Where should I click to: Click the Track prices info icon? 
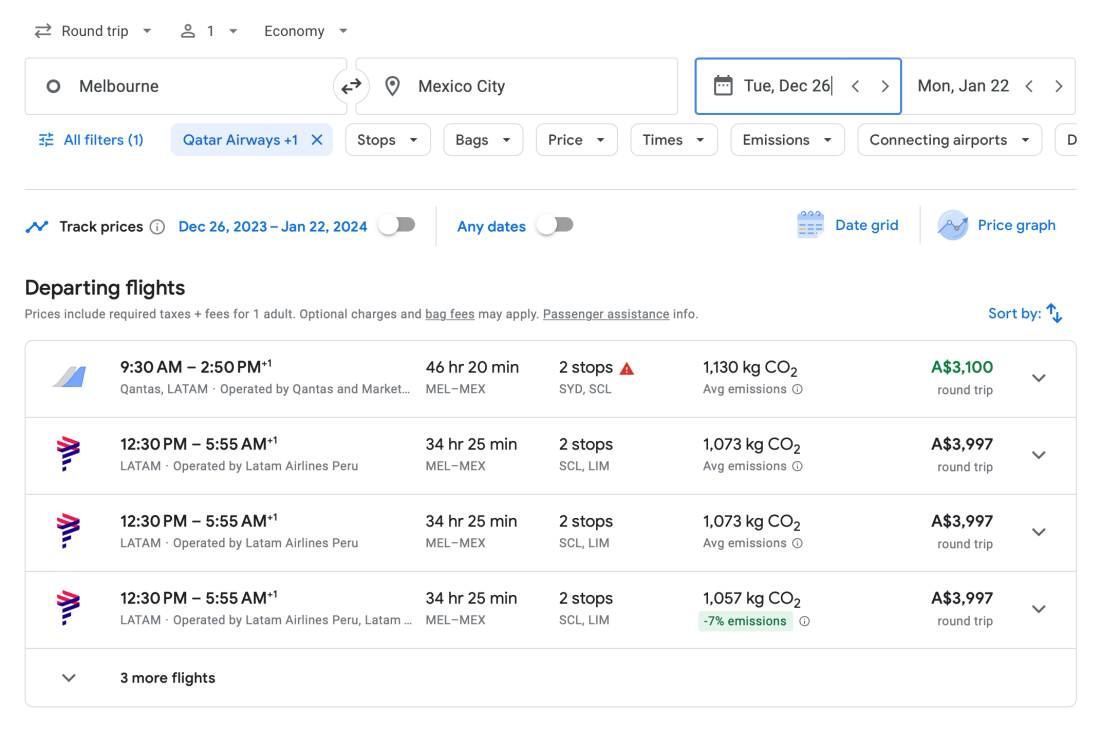click(x=157, y=227)
